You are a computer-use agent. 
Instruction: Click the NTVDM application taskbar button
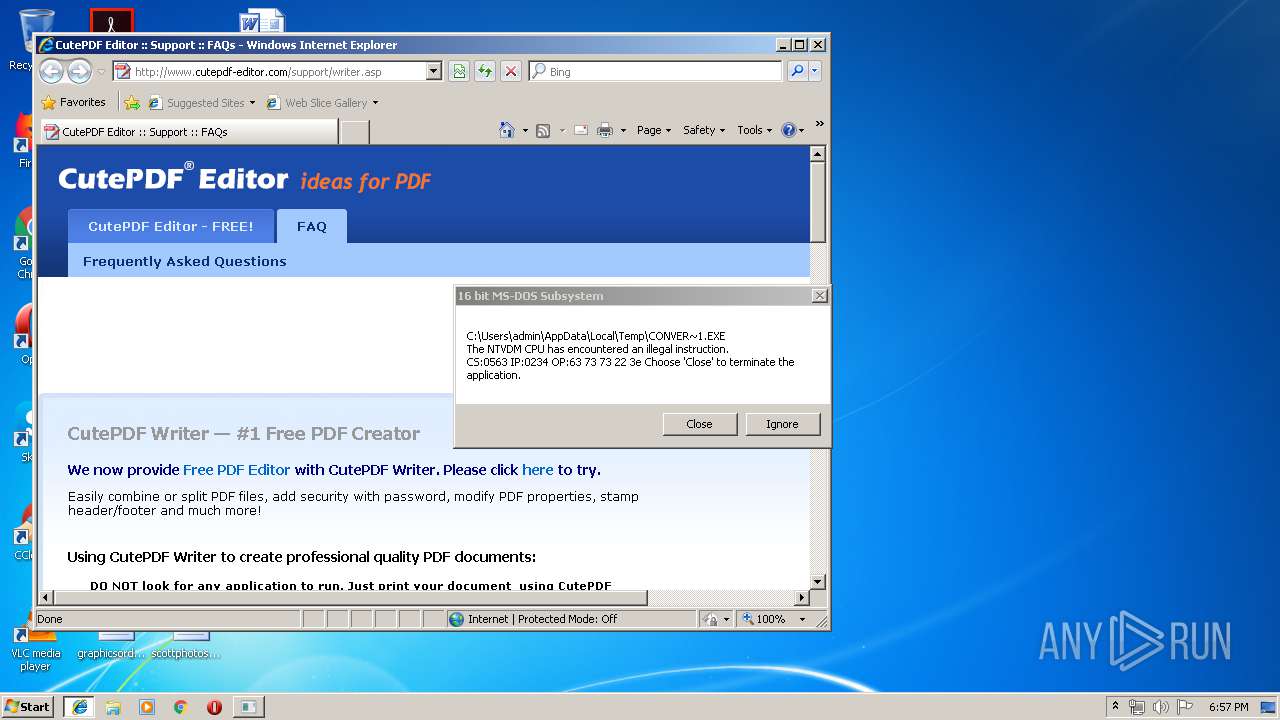point(248,707)
